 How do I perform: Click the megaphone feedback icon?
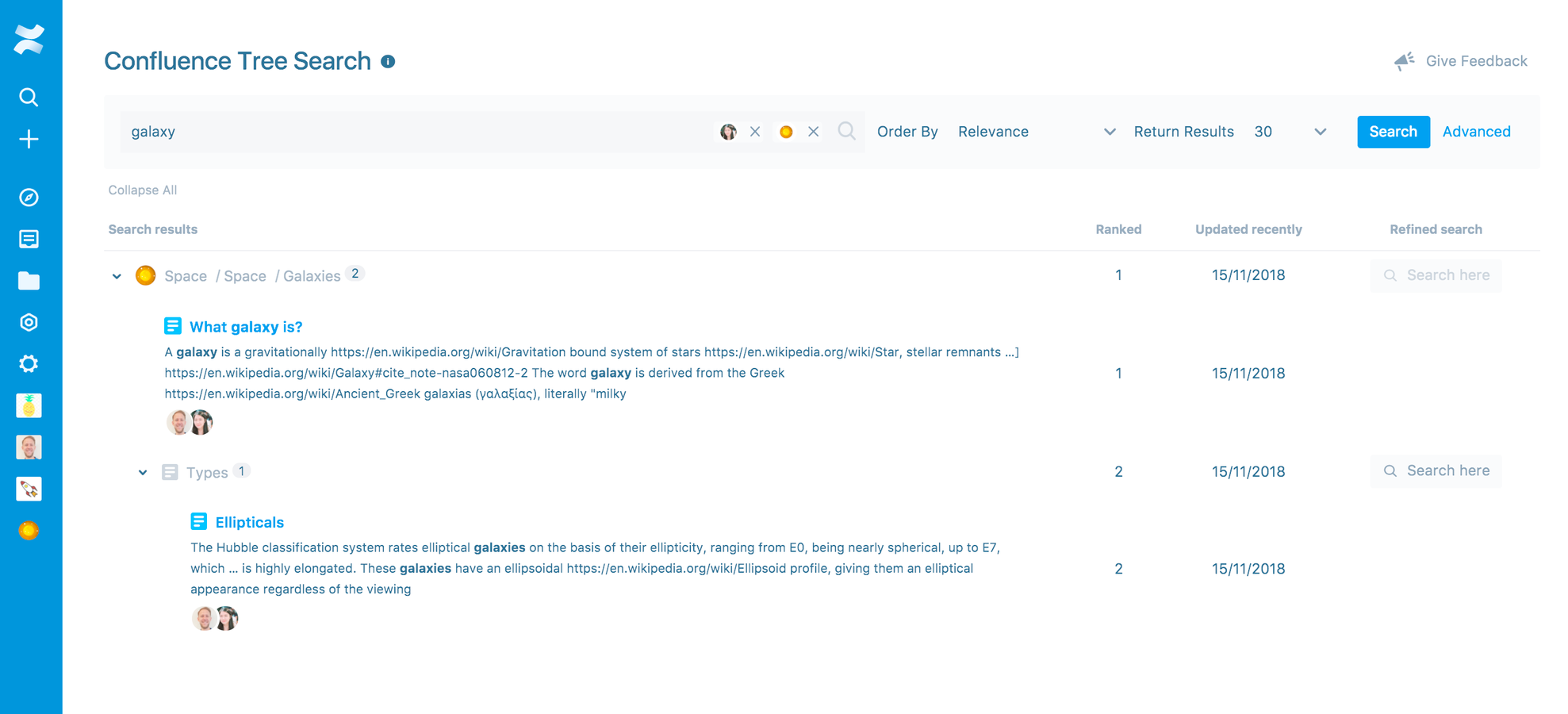(1405, 61)
